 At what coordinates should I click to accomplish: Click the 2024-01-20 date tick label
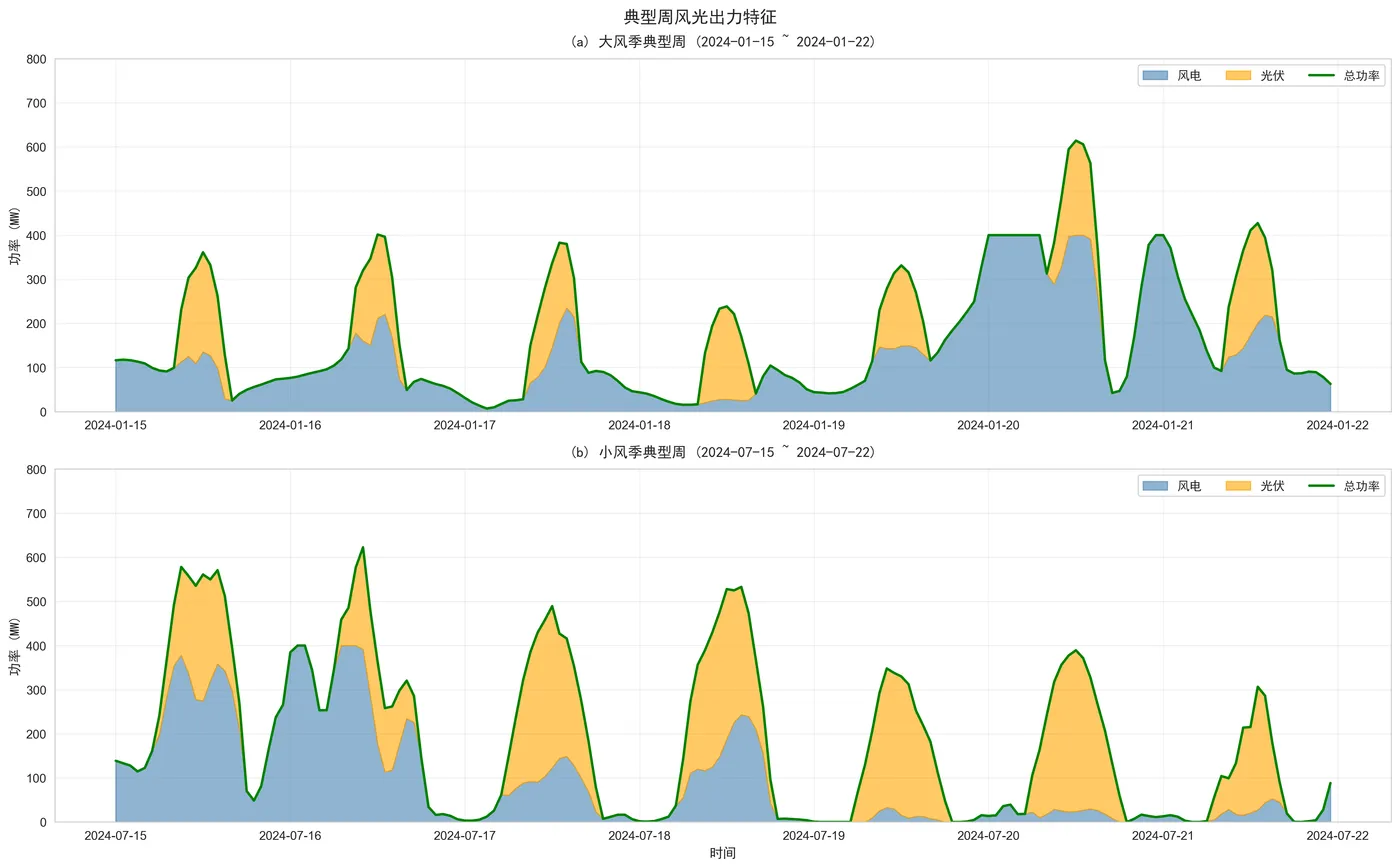pyautogui.click(x=989, y=425)
